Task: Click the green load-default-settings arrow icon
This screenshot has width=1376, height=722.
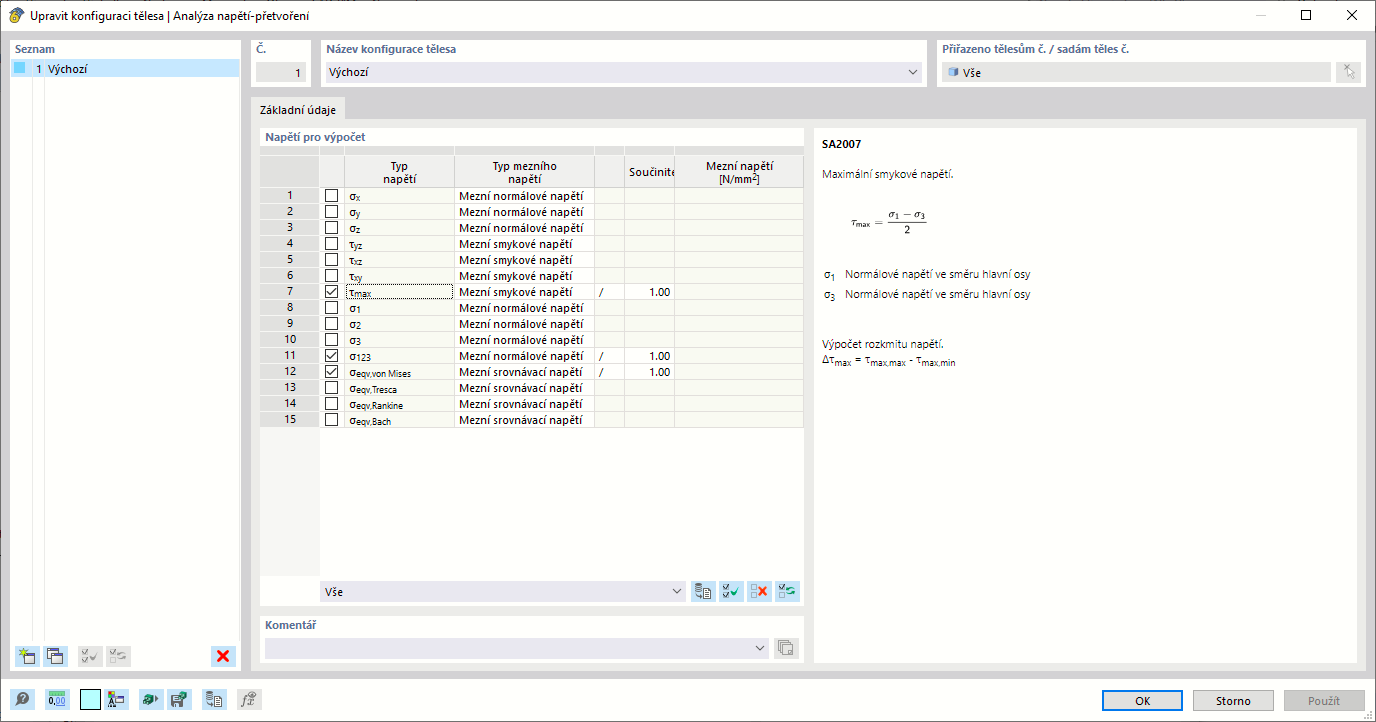Action: pyautogui.click(x=151, y=700)
